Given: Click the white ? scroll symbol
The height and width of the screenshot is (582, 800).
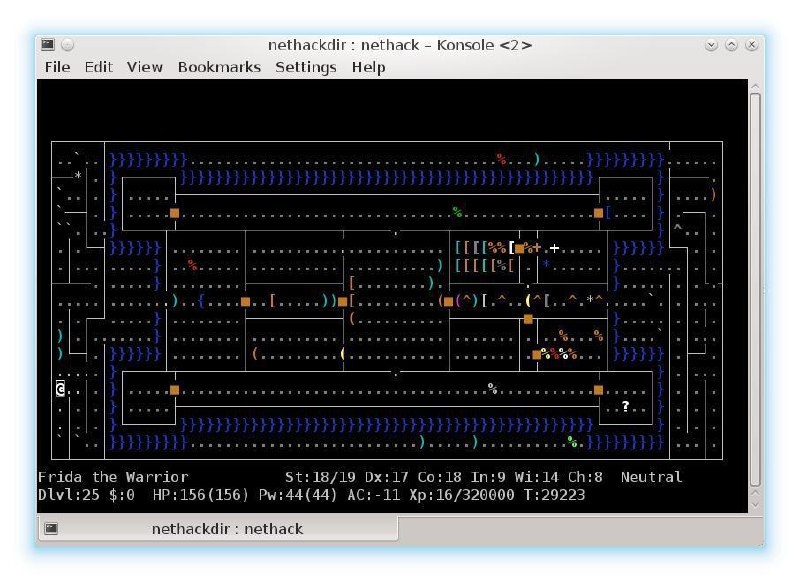Looking at the screenshot, I should coord(626,407).
